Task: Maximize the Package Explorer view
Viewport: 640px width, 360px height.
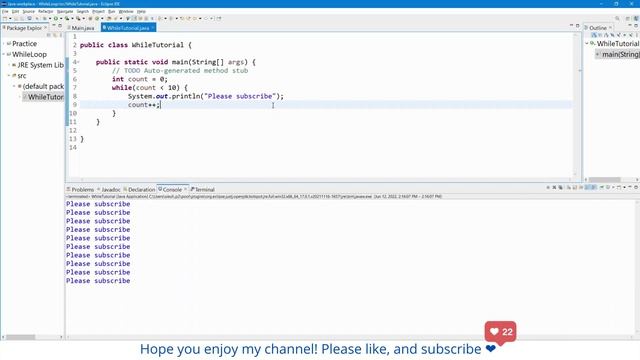Action: pos(60,25)
